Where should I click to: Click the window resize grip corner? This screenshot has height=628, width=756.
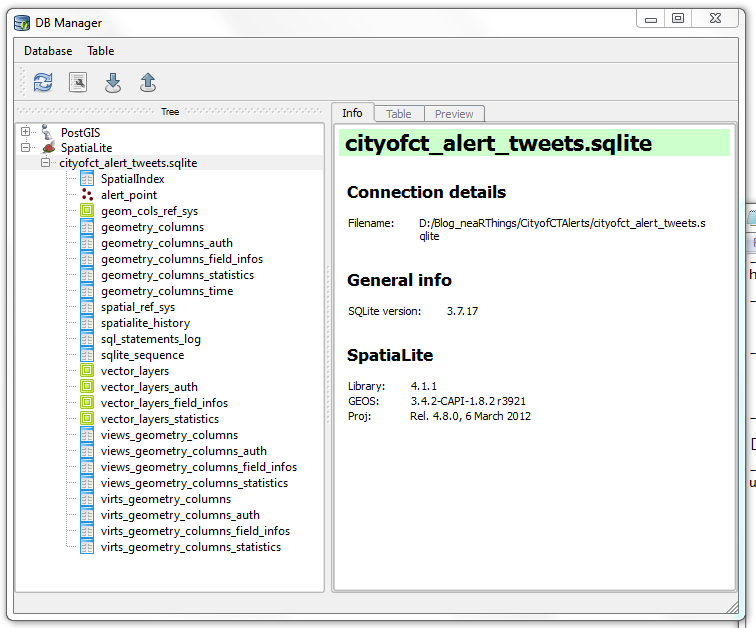click(x=732, y=607)
